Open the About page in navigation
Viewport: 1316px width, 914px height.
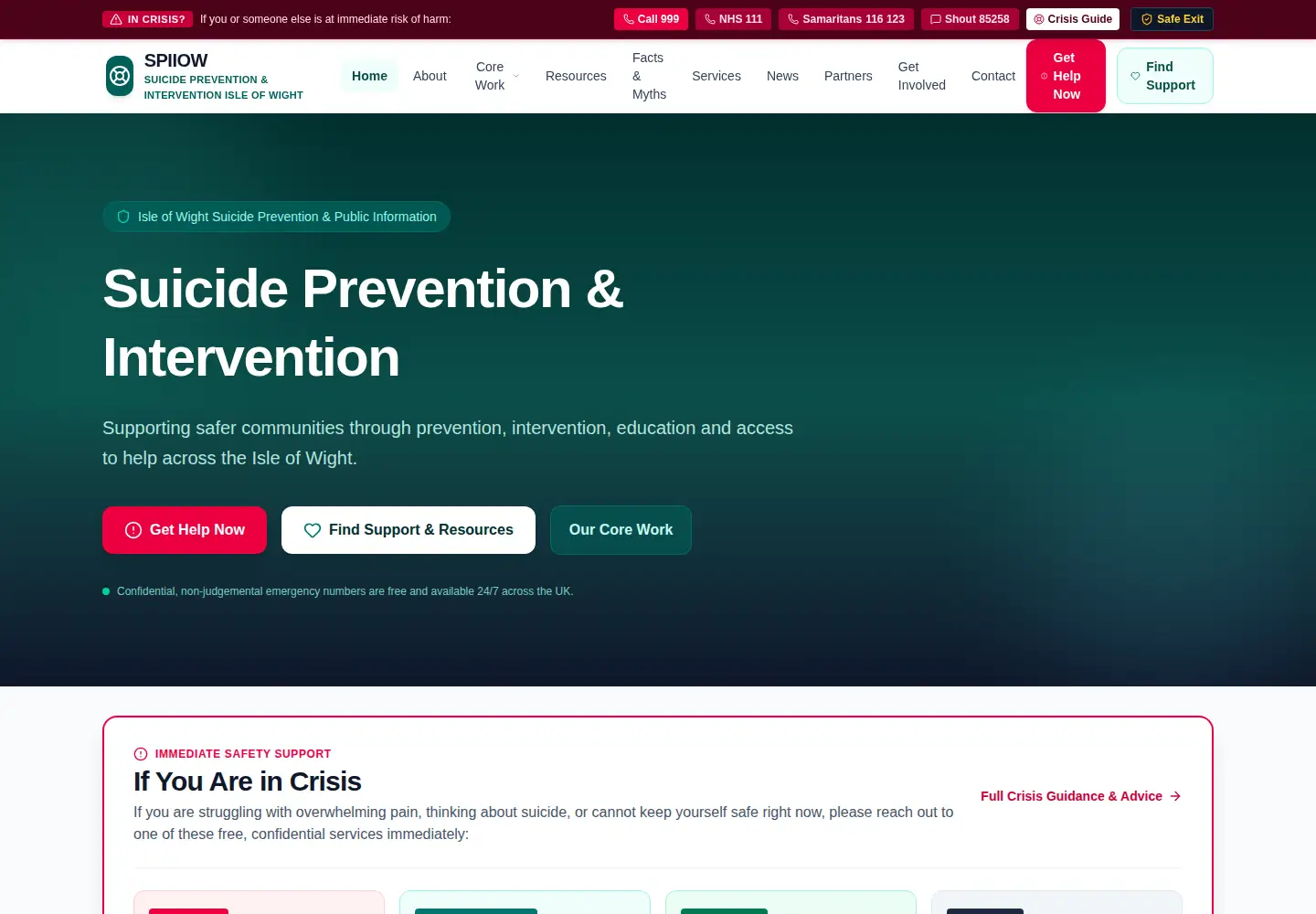tap(430, 76)
